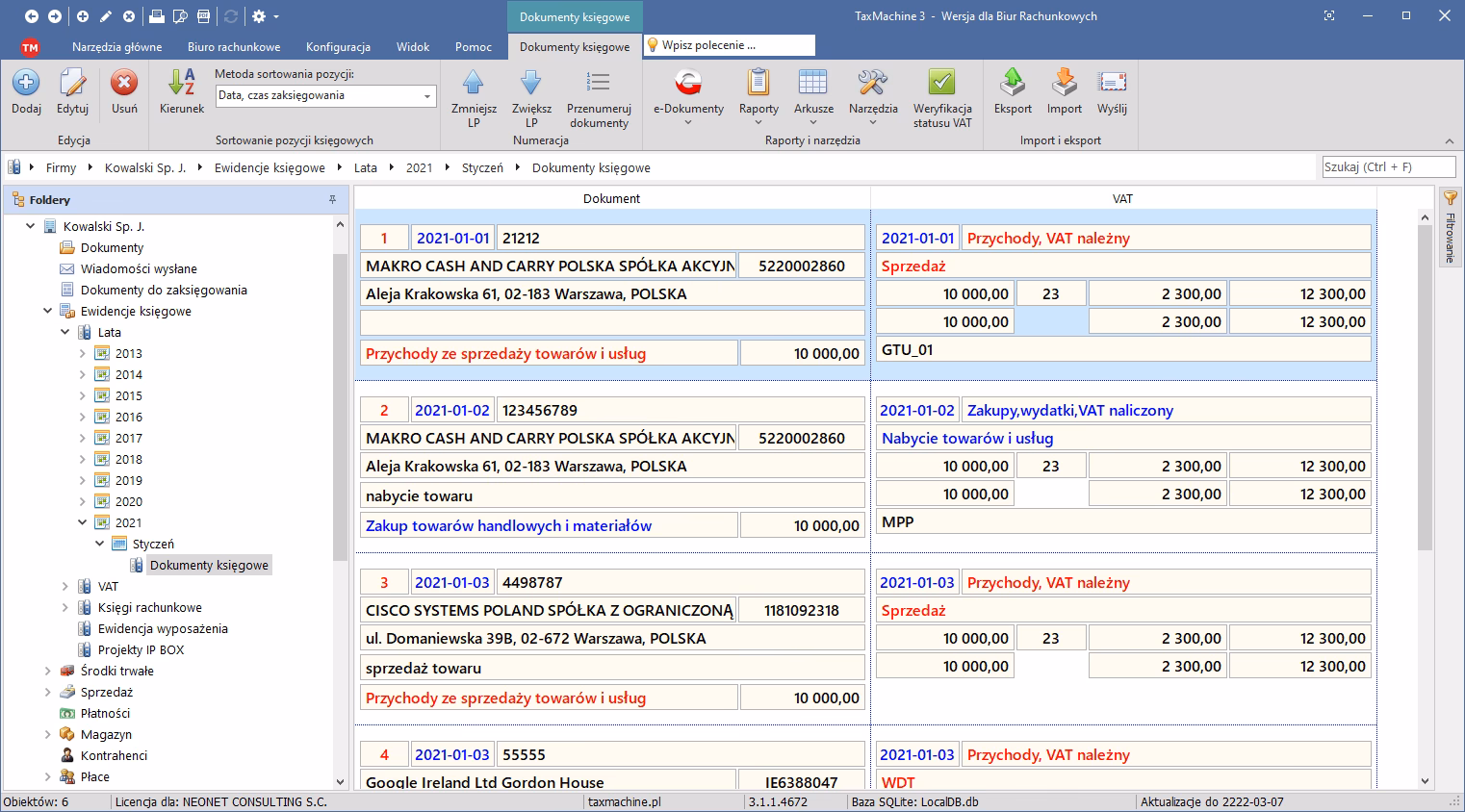Screen dimensions: 1465x812
Task: Click the Eksport icon
Action: coord(1013,84)
